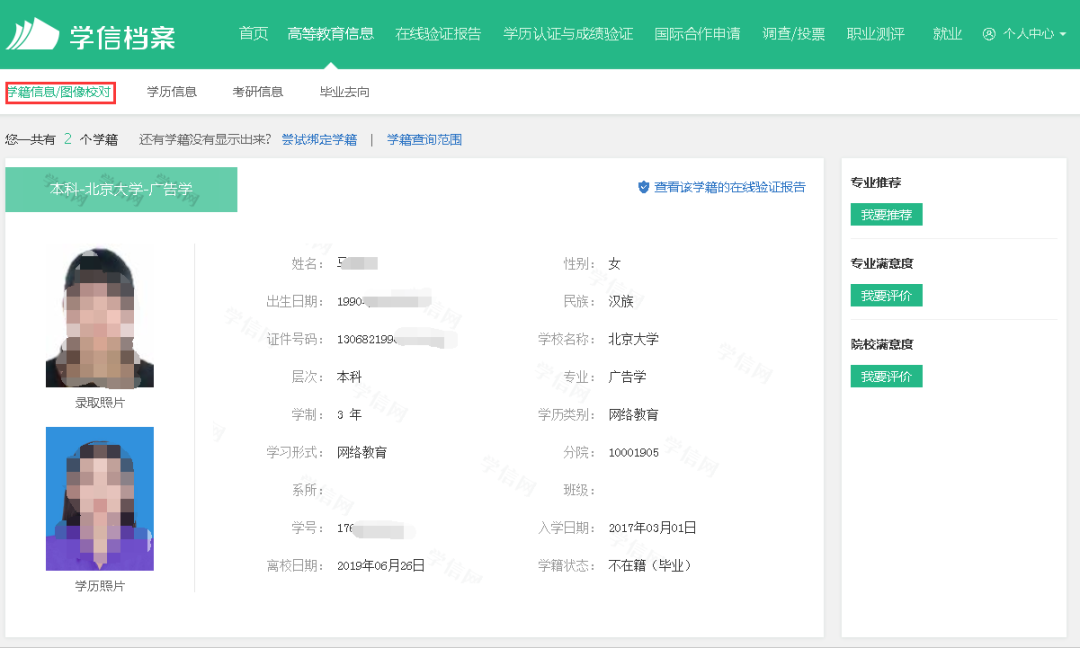Screen dimensions: 1080x648
Task: Go to the 就业 section
Action: pos(947,34)
